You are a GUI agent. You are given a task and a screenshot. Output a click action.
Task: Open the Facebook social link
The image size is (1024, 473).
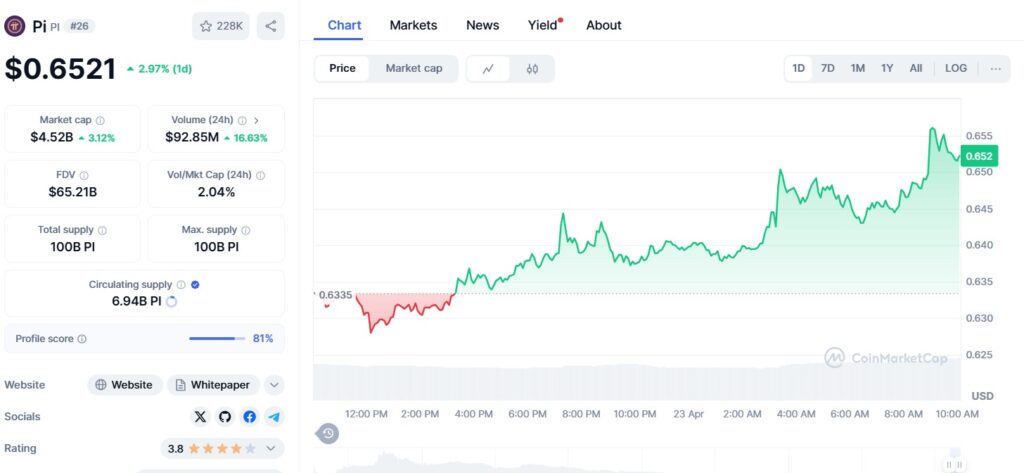[x=249, y=417]
